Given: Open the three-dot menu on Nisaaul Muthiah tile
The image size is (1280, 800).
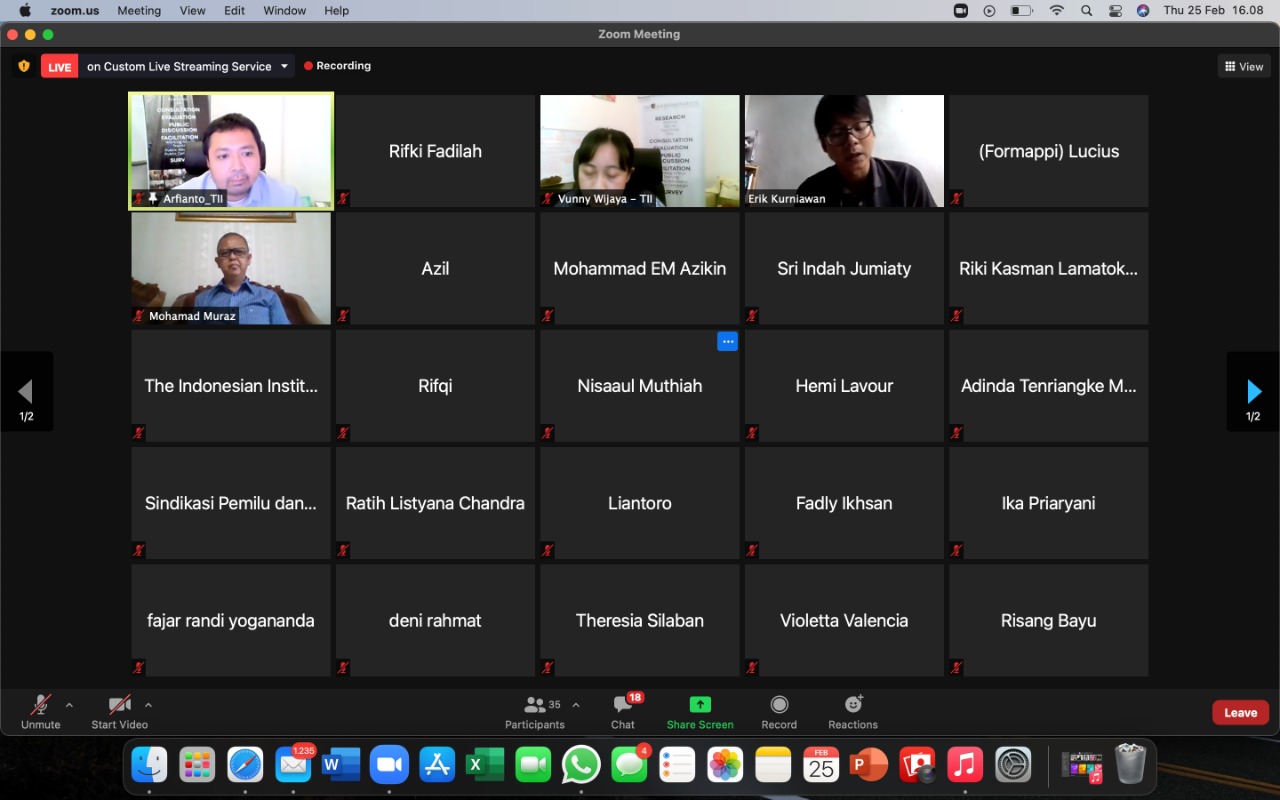Looking at the screenshot, I should [727, 342].
